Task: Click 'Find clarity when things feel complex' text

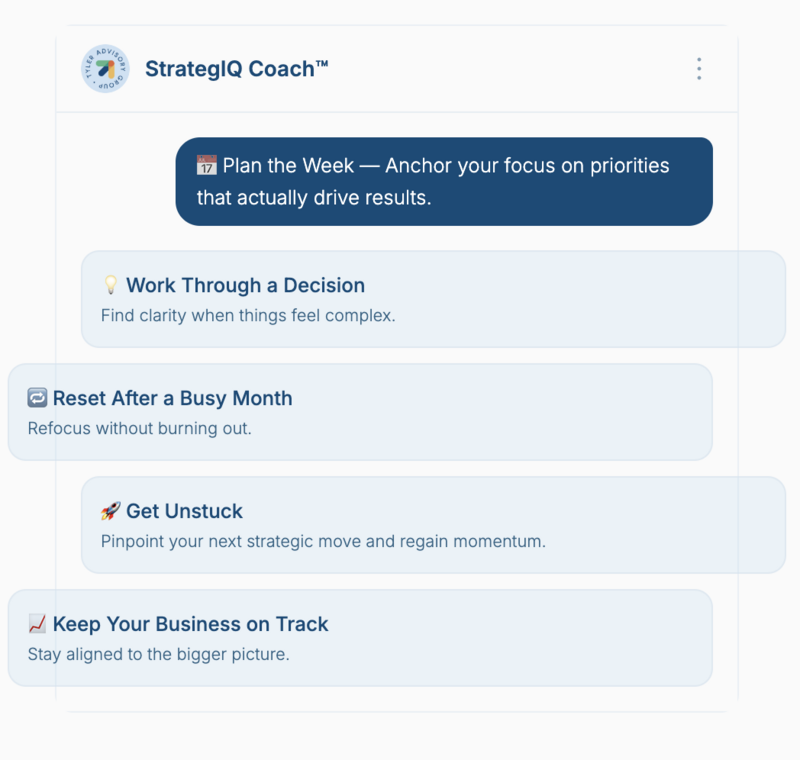Action: (x=248, y=316)
